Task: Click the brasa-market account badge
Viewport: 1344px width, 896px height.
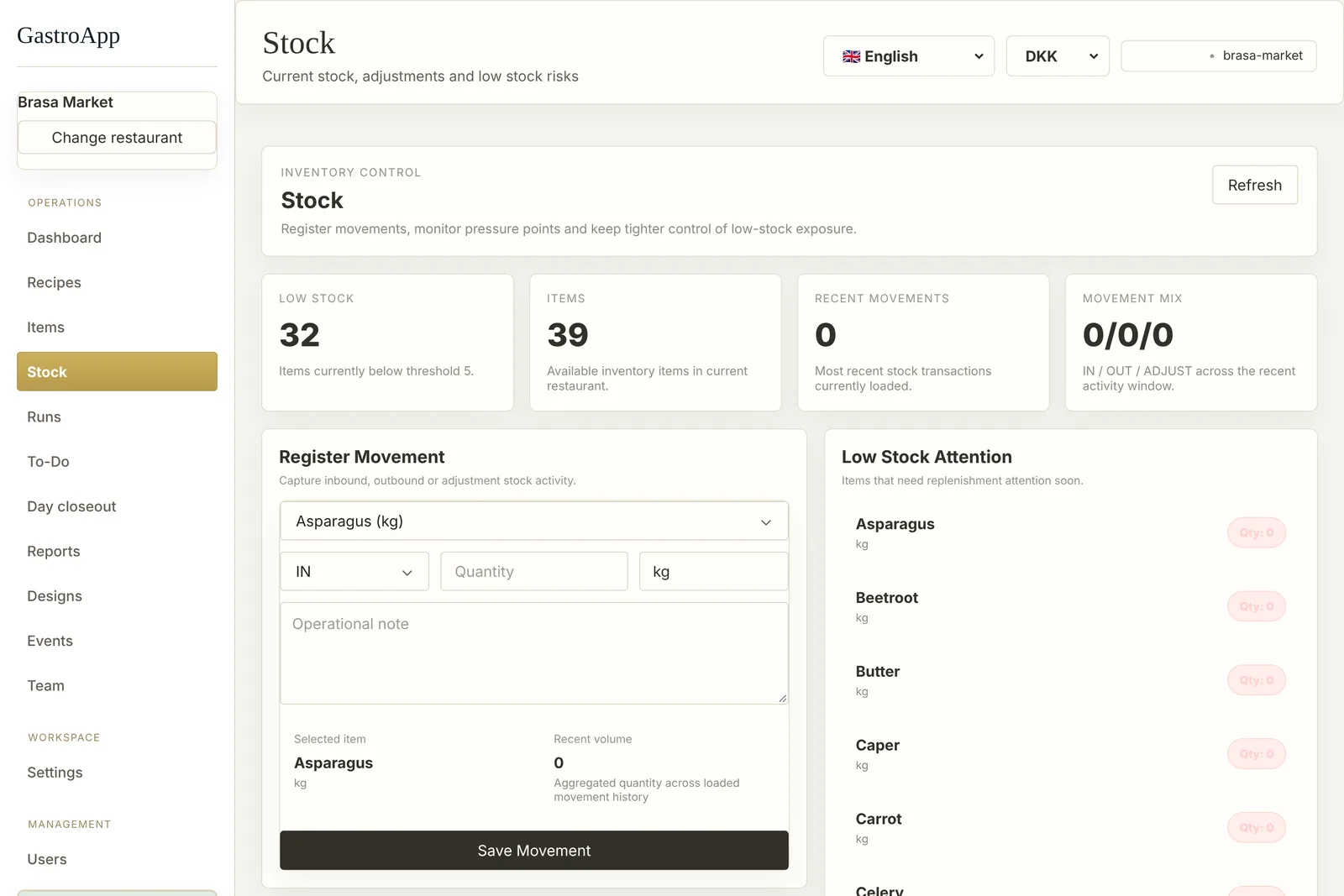Action: [x=1219, y=56]
